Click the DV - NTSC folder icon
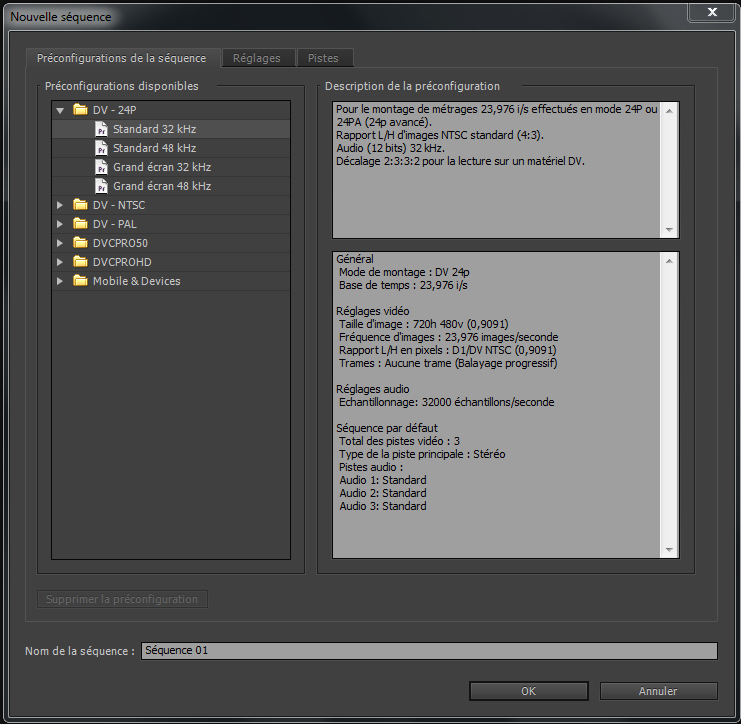The width and height of the screenshot is (741, 724). [80, 205]
